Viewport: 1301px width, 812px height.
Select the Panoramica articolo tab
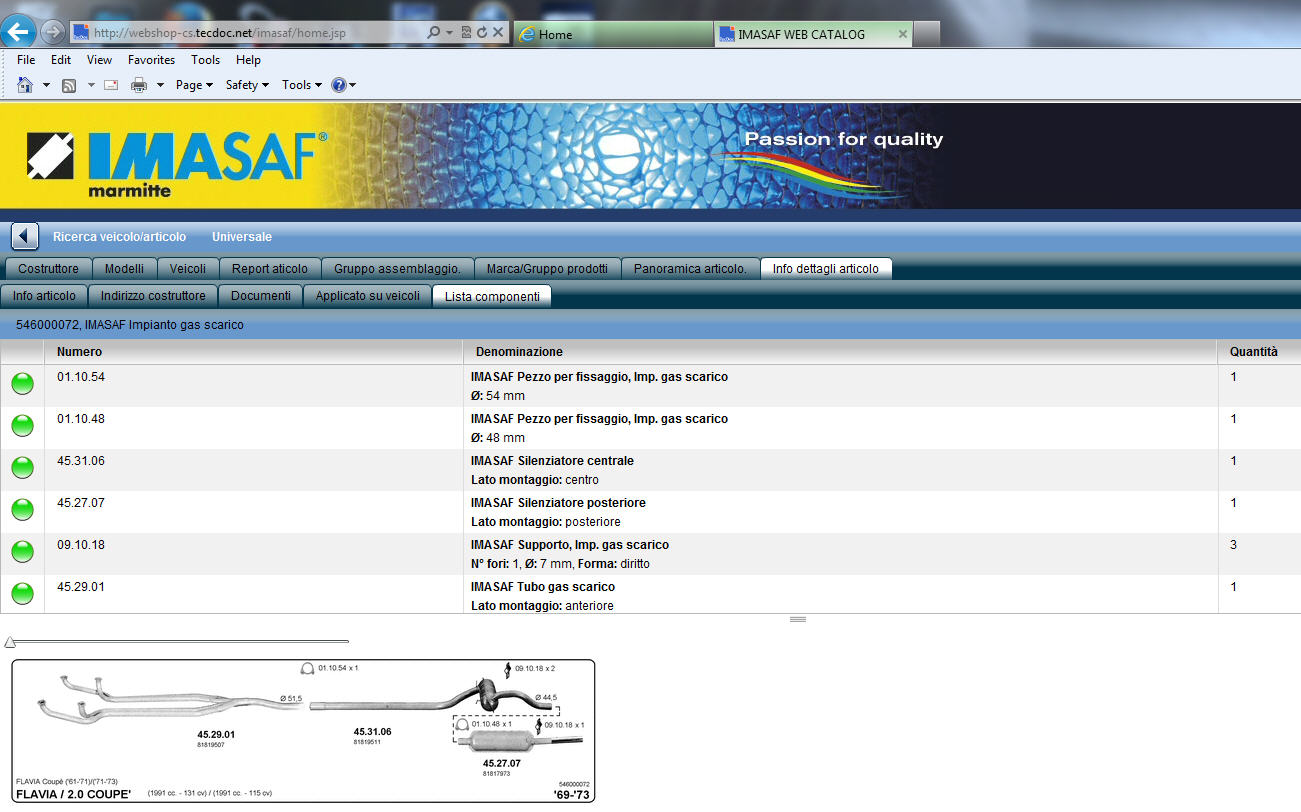click(690, 268)
